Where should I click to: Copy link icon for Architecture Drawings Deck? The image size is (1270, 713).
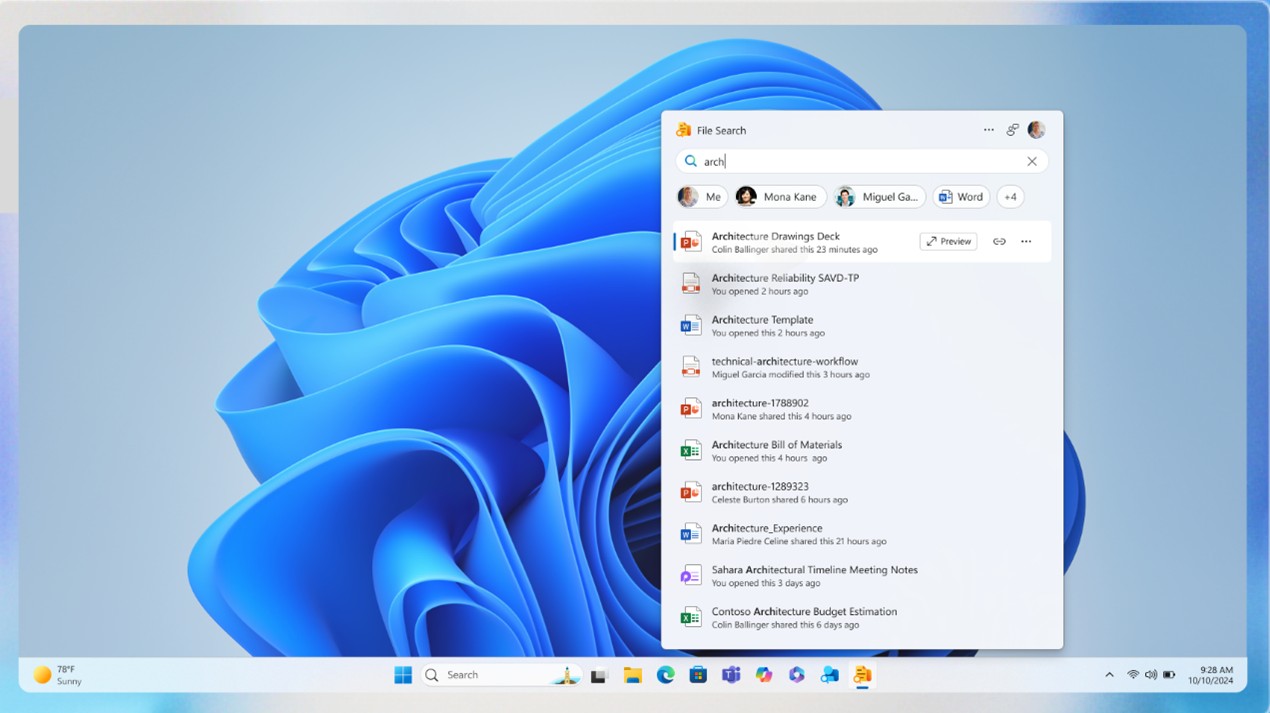[999, 242]
